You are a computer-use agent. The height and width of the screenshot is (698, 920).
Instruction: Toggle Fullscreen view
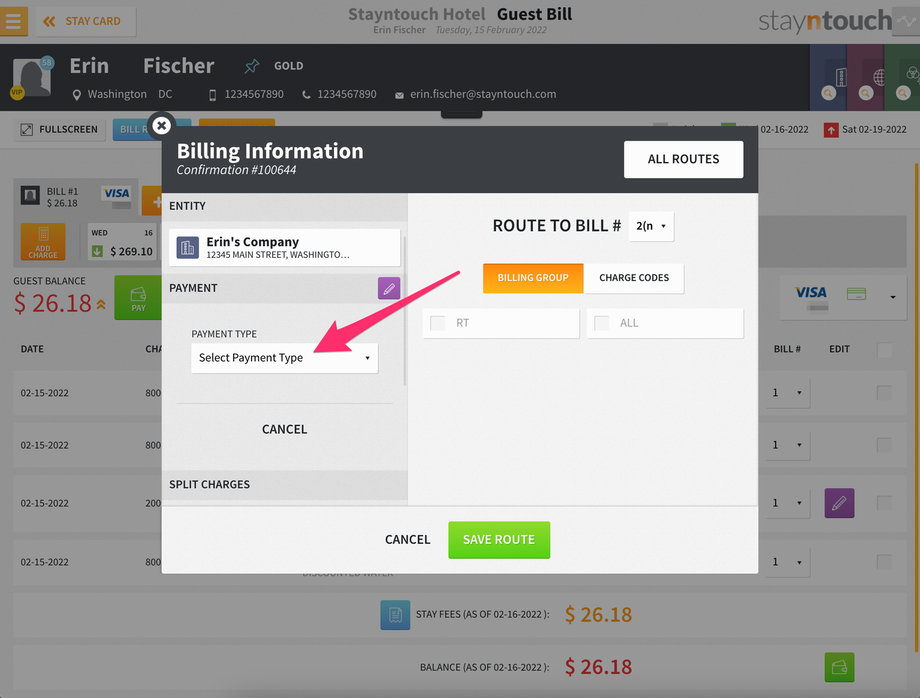pyautogui.click(x=60, y=130)
